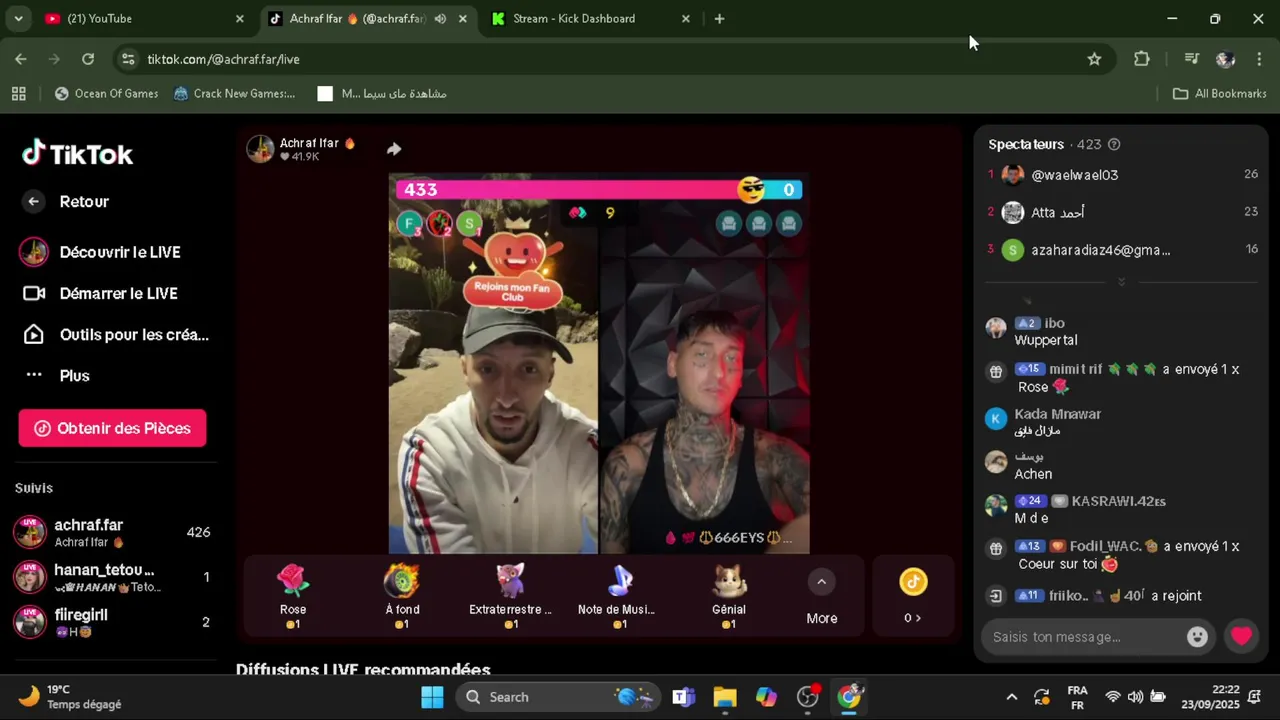Go back in browser

[x=21, y=59]
